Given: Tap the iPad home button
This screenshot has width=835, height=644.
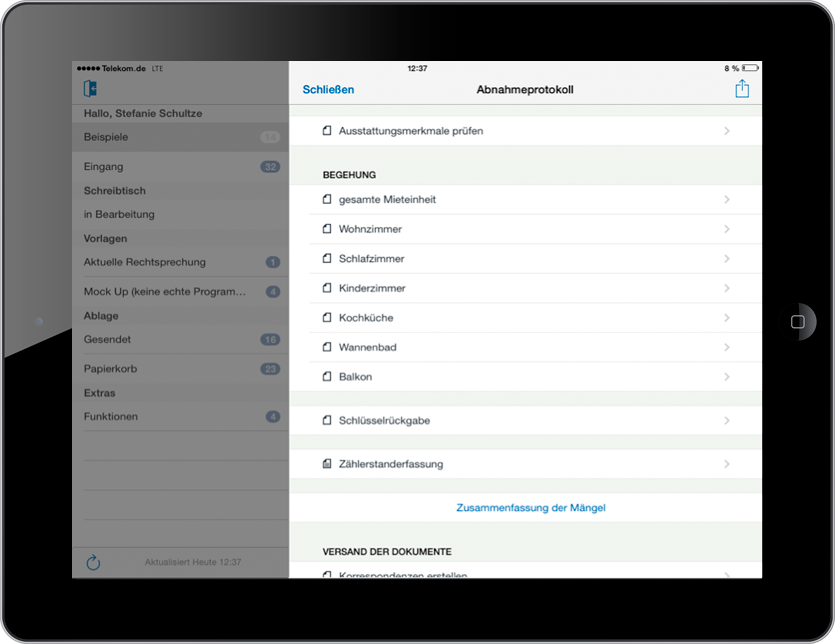Looking at the screenshot, I should tap(797, 321).
